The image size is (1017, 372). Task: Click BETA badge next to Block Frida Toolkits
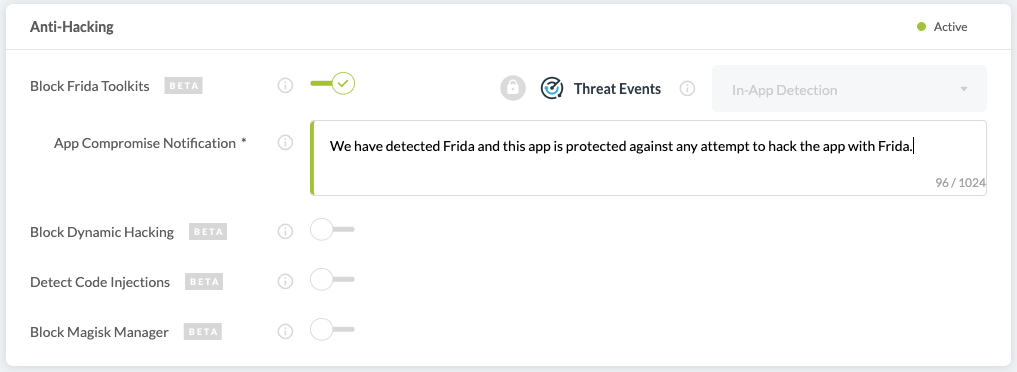click(184, 86)
